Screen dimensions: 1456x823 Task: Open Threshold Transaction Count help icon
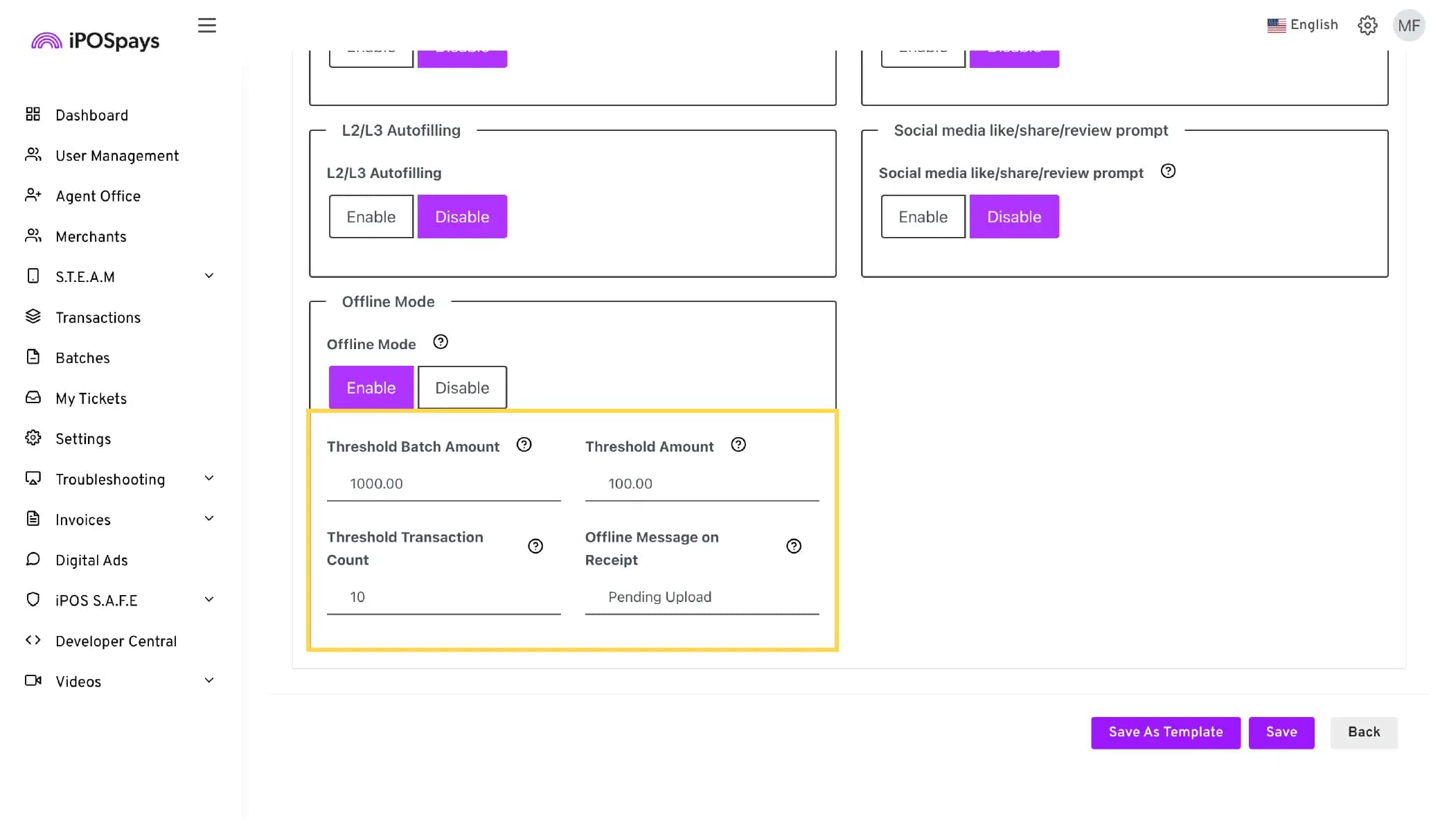(x=535, y=547)
